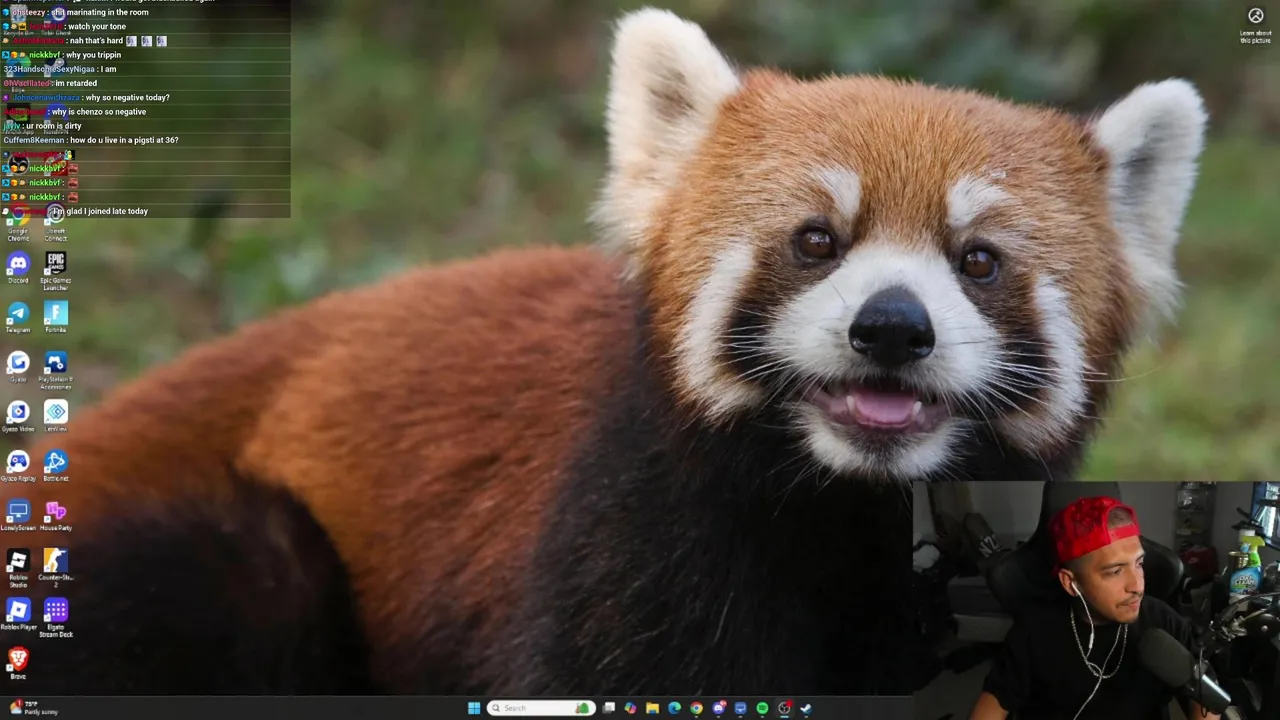Open the Telegram desktop icon

(x=18, y=317)
